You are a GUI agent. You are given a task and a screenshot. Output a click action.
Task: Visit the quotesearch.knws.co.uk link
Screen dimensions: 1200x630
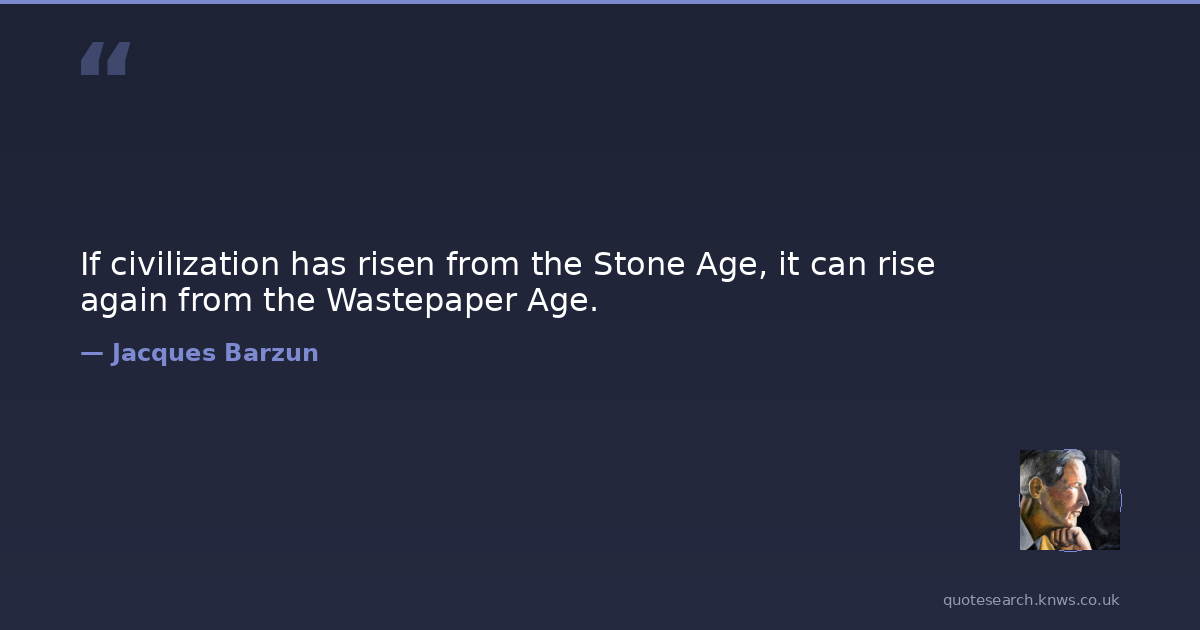point(1031,600)
